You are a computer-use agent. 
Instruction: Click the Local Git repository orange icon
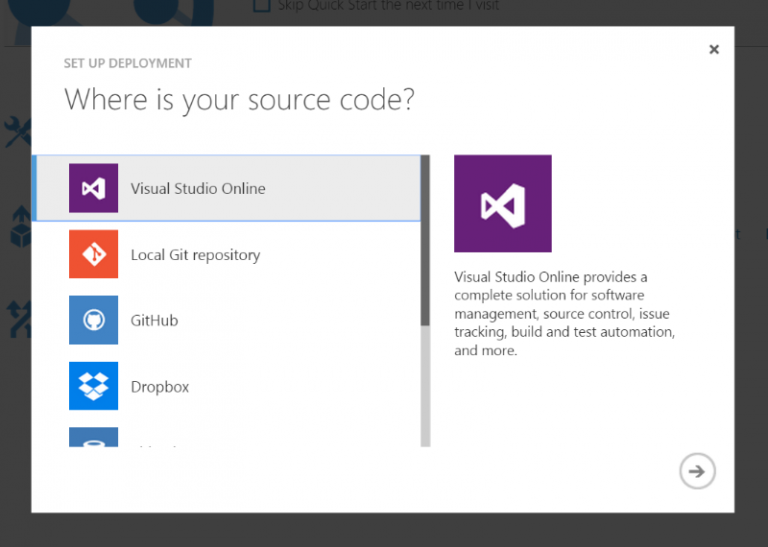pyautogui.click(x=93, y=254)
